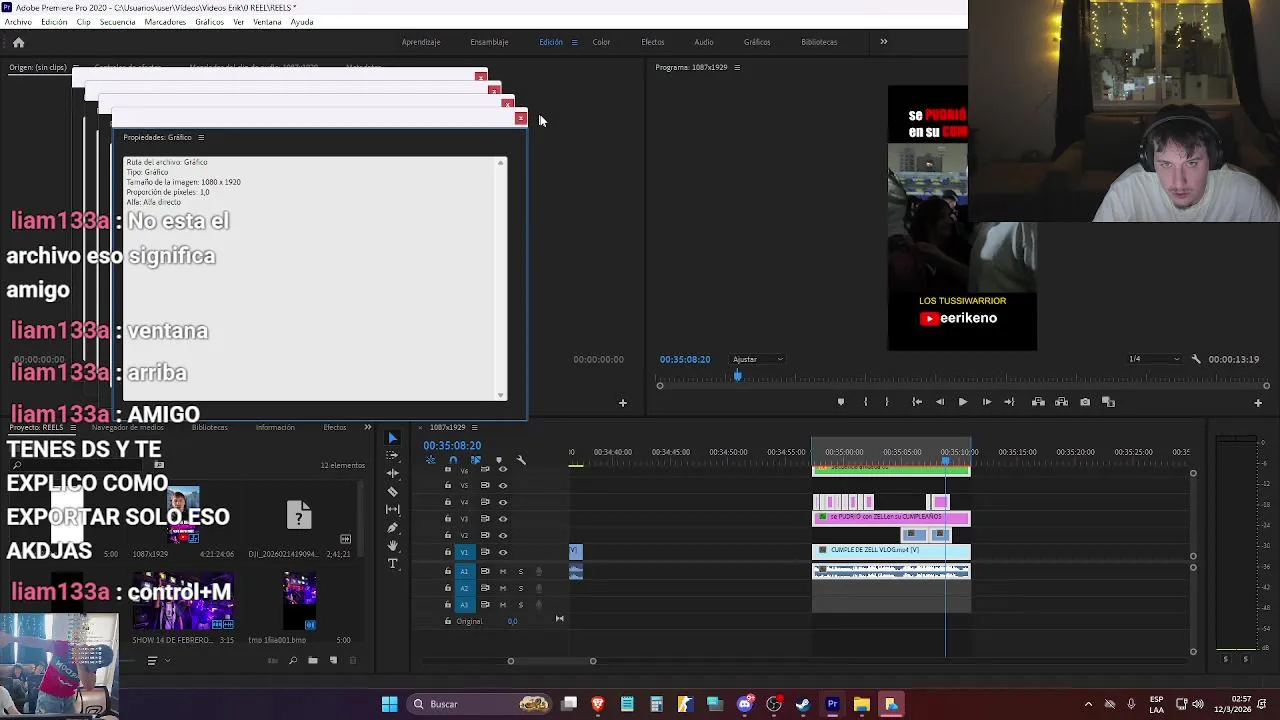Open 1/4 playback resolution dropdown
Viewport: 1280px width, 720px height.
pyautogui.click(x=1153, y=359)
